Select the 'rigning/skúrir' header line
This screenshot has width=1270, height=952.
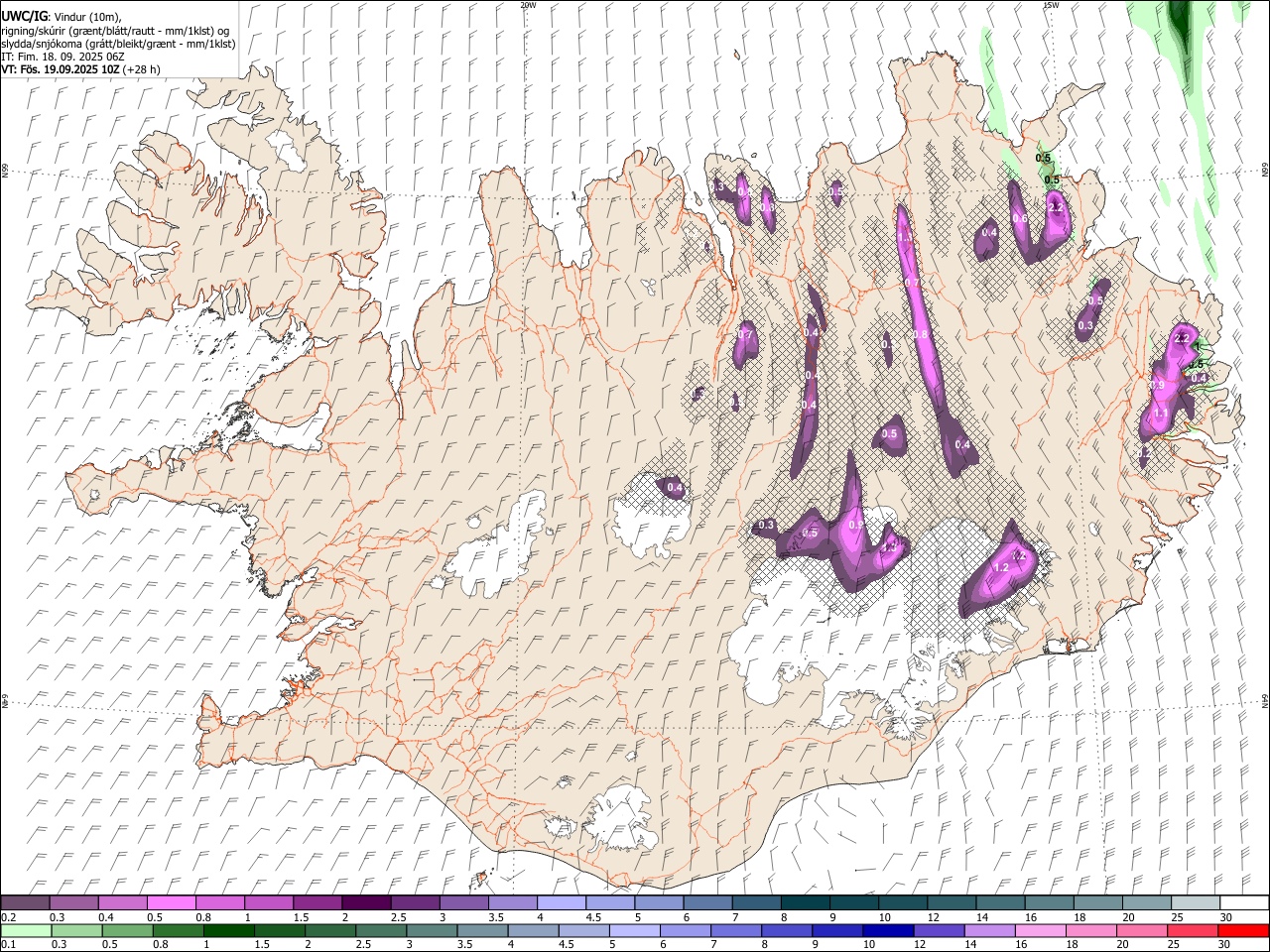(x=114, y=31)
